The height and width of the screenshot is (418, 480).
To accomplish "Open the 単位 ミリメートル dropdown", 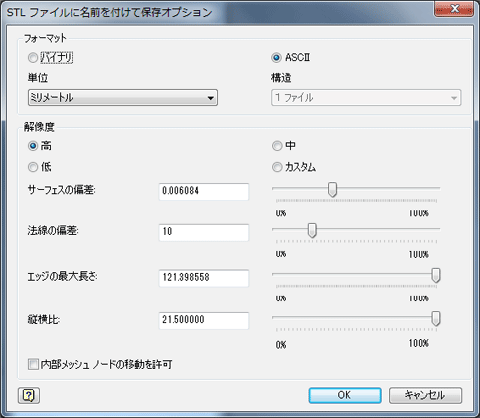I will [123, 98].
